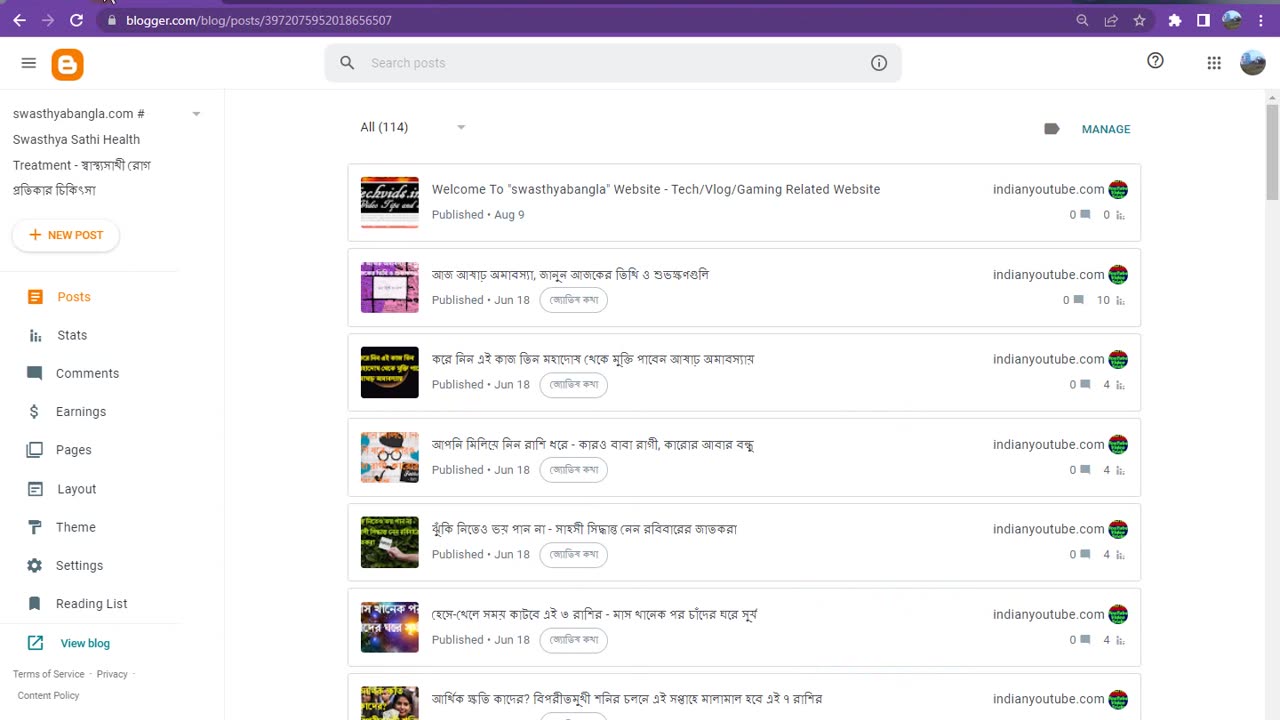This screenshot has height=720, width=1280.
Task: Click the browser share page icon
Action: (1111, 20)
